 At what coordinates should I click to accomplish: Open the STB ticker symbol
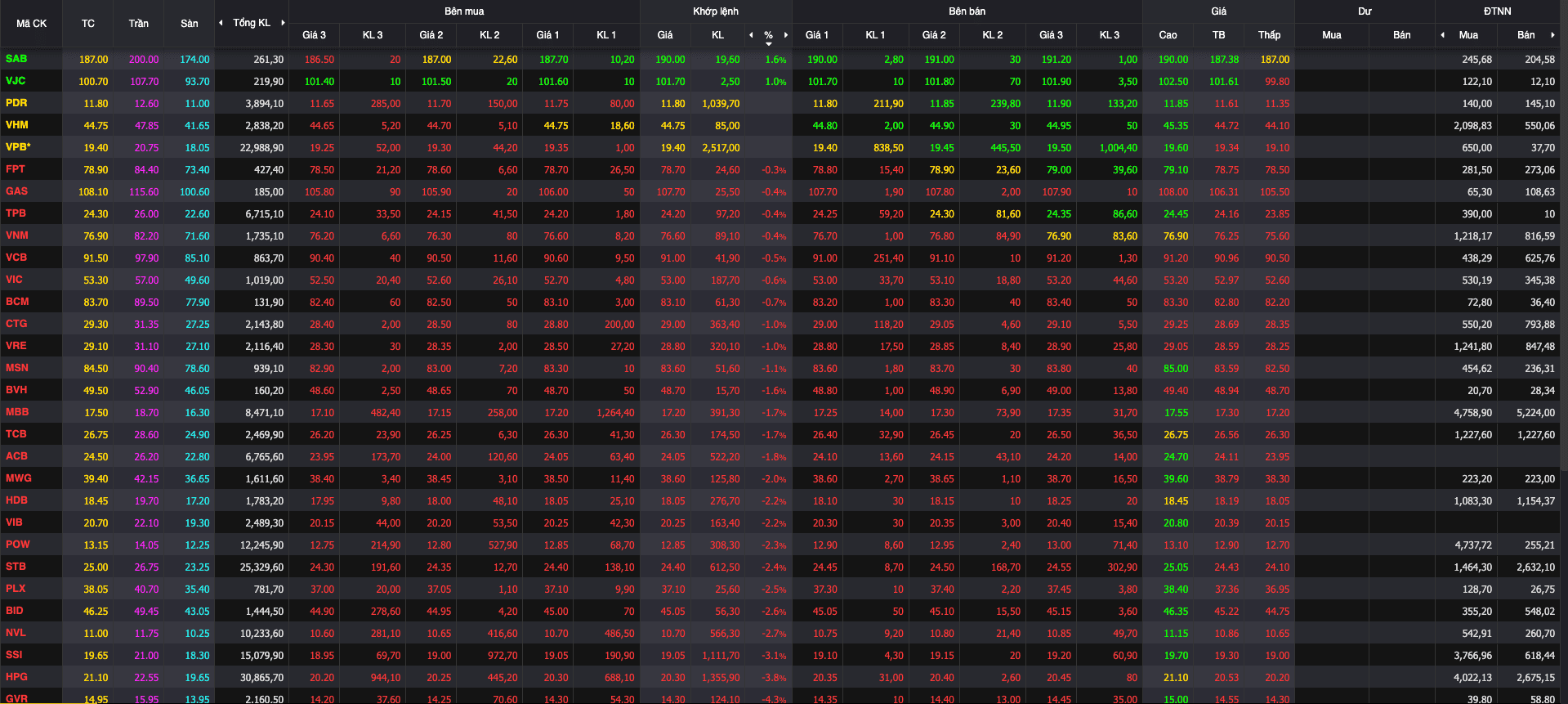point(16,567)
